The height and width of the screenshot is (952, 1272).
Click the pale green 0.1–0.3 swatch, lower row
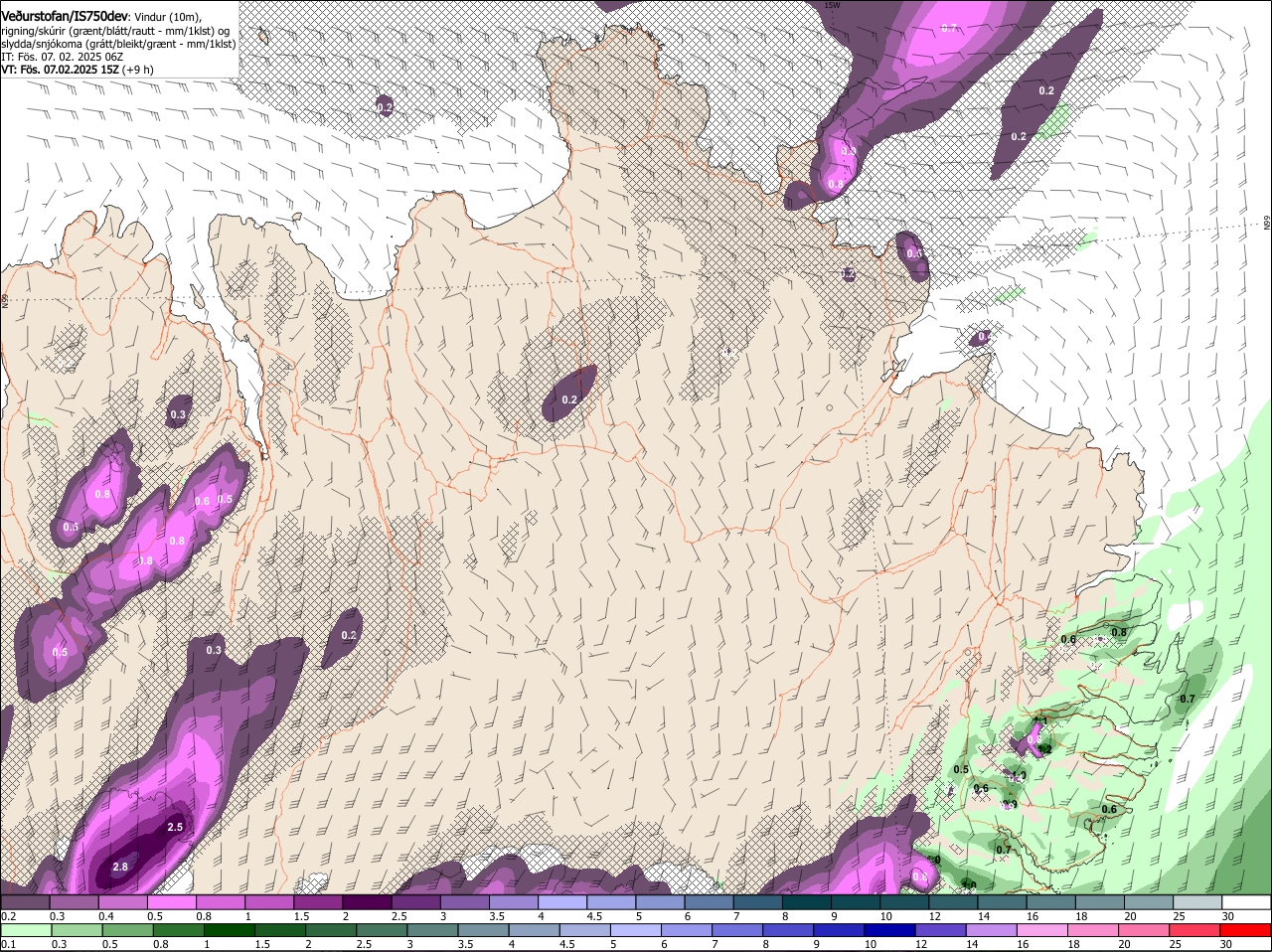[27, 930]
